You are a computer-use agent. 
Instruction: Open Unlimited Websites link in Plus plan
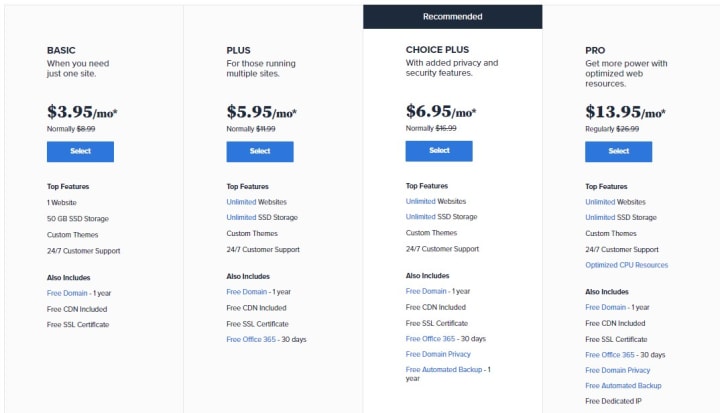[241, 202]
